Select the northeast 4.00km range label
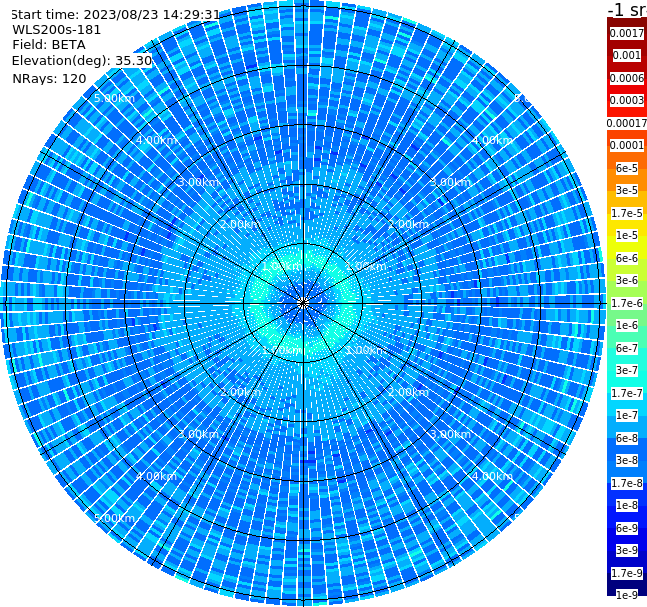 click(492, 140)
